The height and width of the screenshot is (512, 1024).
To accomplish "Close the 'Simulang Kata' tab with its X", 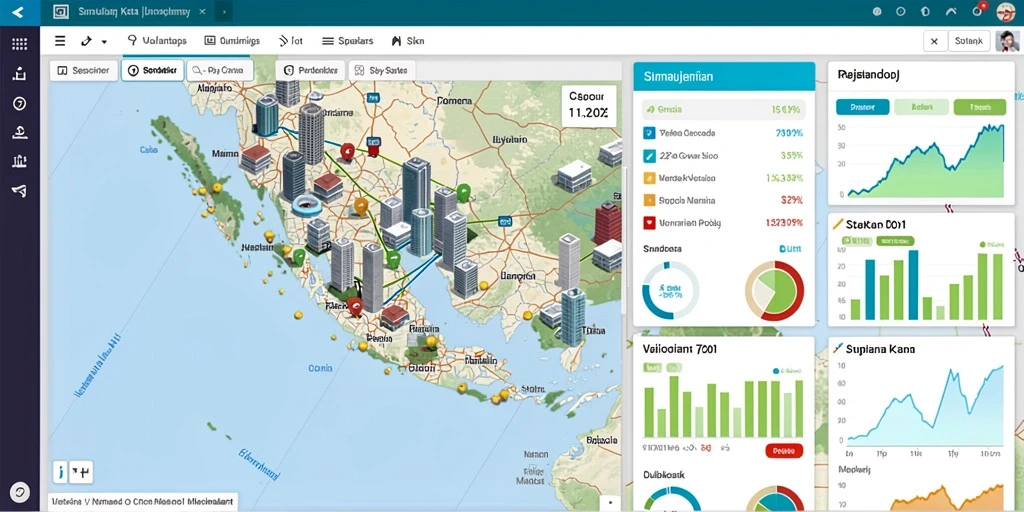I will [x=204, y=12].
